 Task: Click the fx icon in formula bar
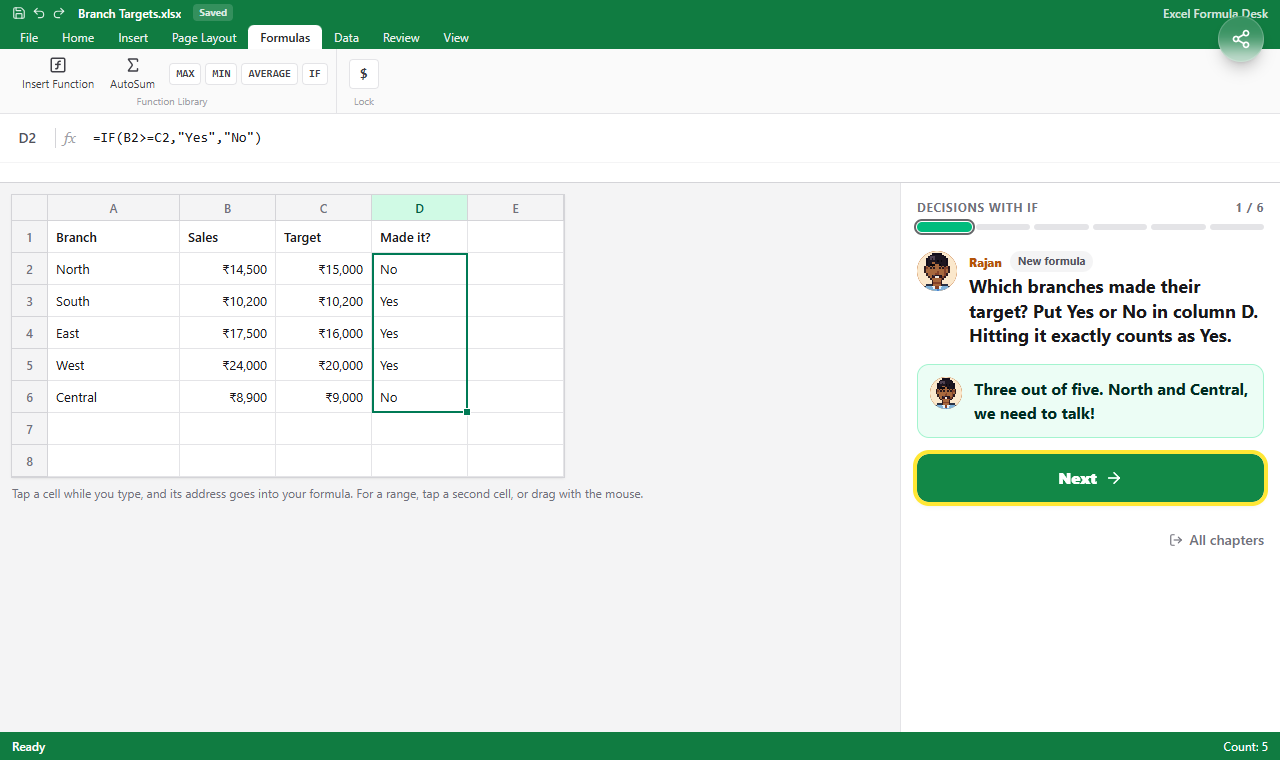[69, 138]
